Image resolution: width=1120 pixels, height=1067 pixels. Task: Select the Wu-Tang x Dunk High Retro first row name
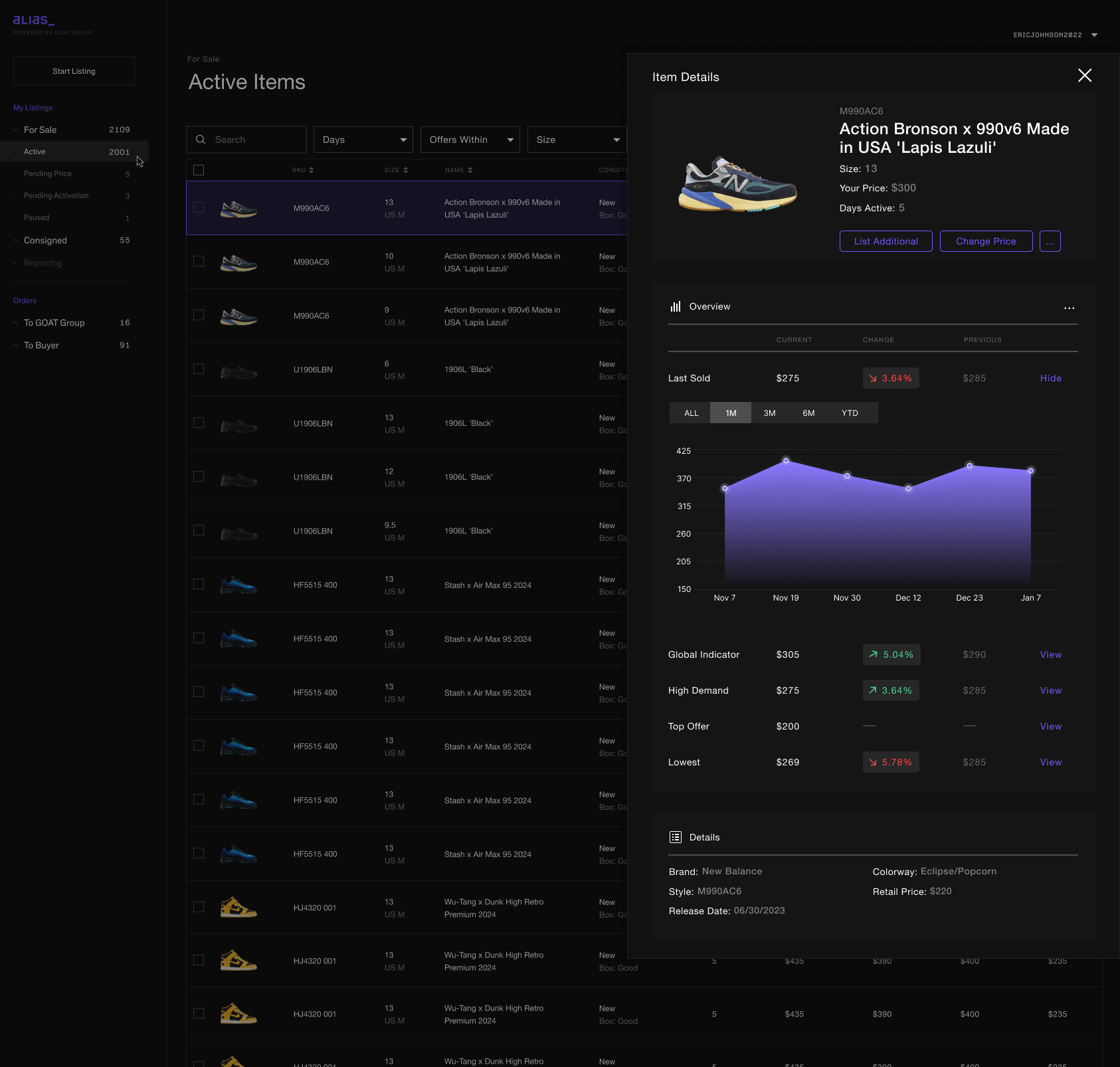point(494,908)
